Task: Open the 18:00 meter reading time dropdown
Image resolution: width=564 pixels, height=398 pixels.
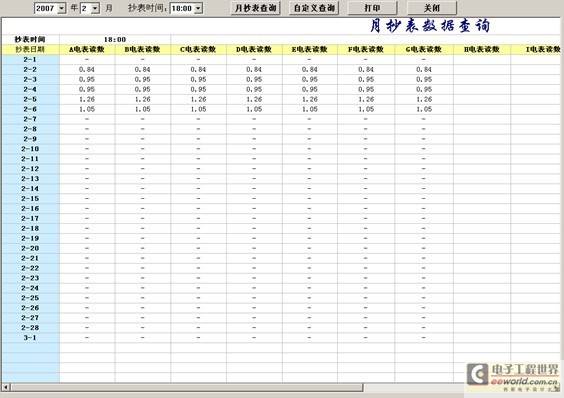Action: tap(199, 8)
